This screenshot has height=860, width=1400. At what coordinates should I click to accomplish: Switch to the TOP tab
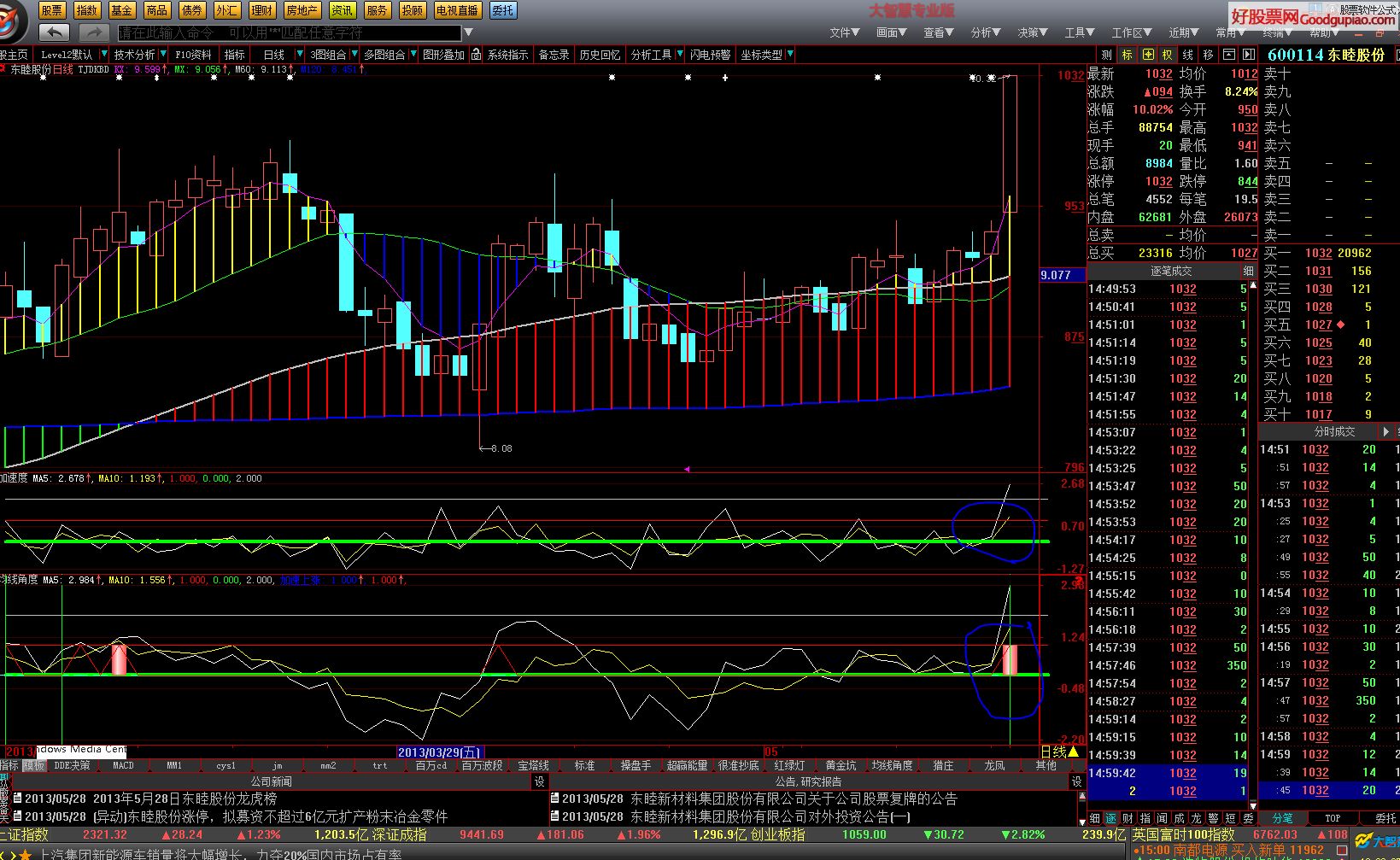click(1333, 818)
